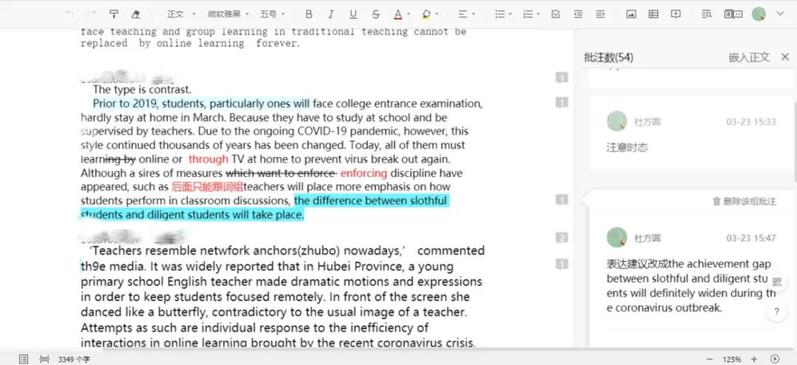Viewport: 797px width, 365px height.
Task: Click 嵌入正文 in comments panel
Action: pos(749,57)
